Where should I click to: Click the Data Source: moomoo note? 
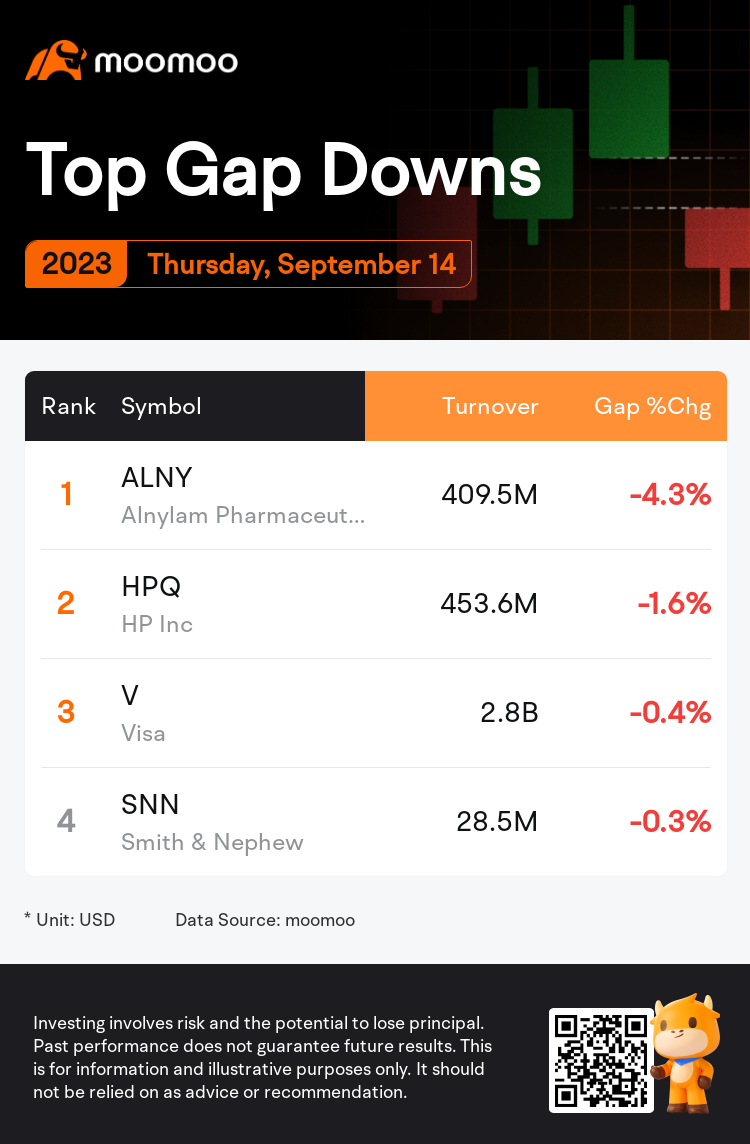[x=265, y=920]
